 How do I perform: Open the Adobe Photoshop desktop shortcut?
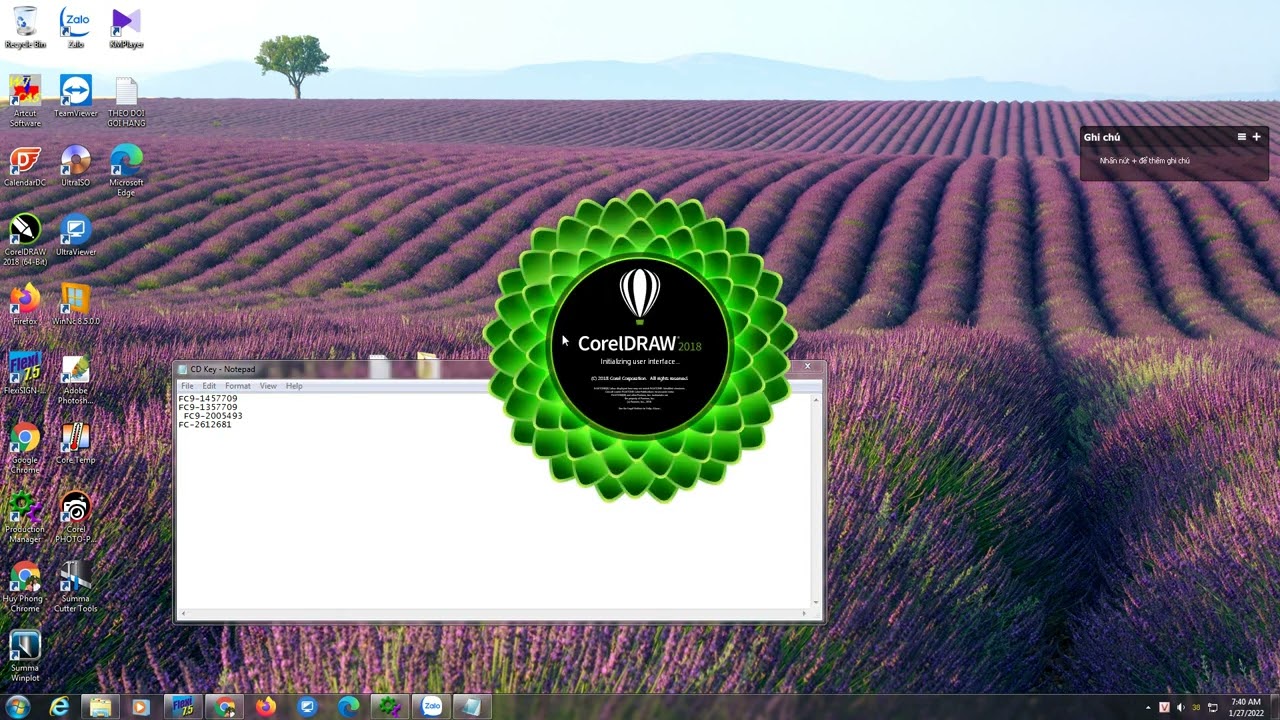[x=75, y=379]
